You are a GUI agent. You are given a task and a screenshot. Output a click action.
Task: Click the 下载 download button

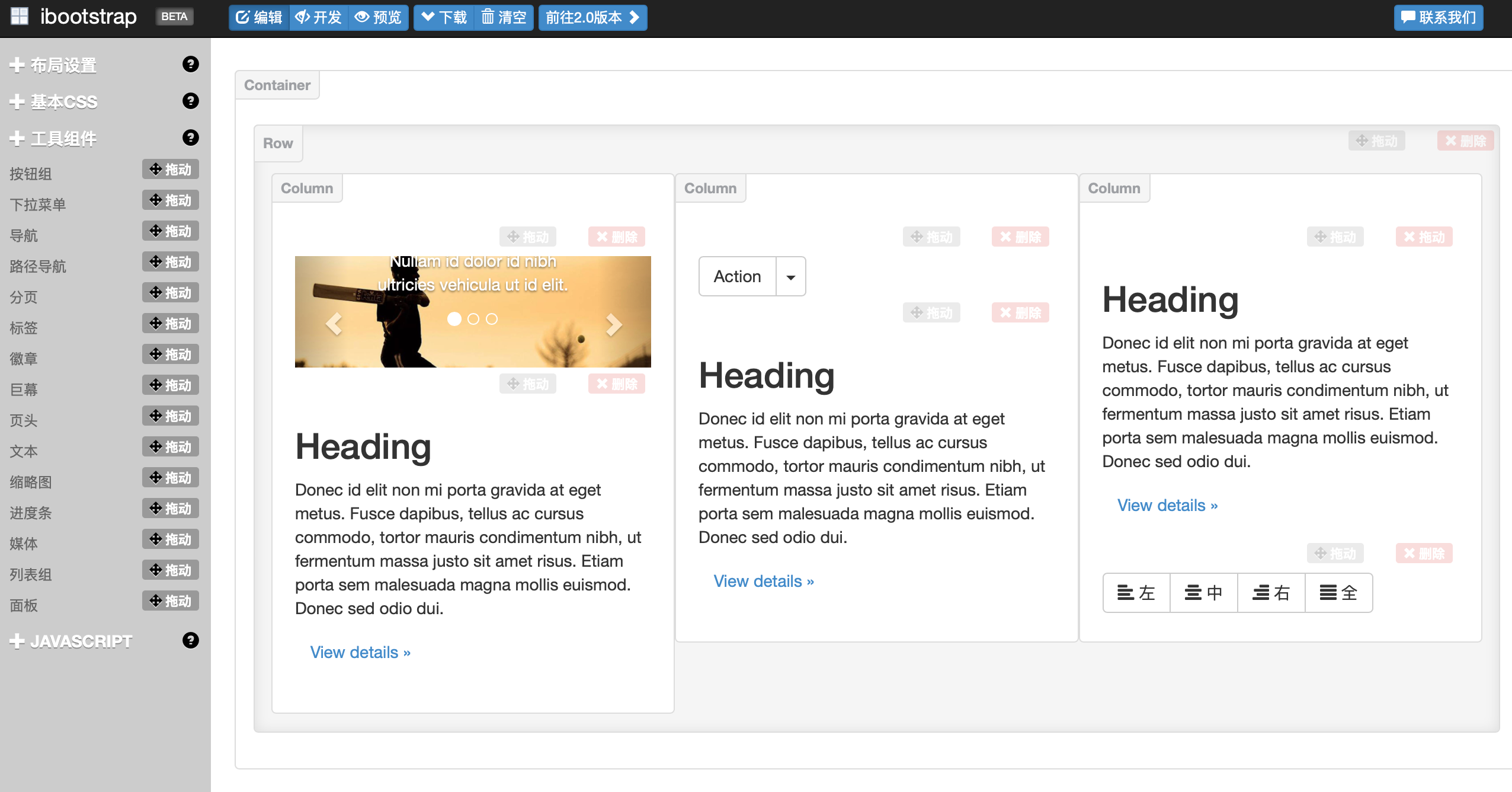point(444,17)
